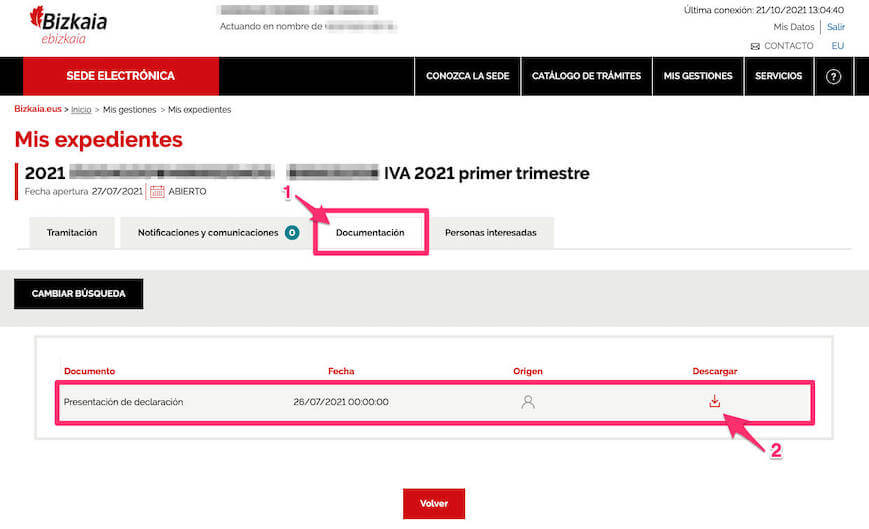Screen dimensions: 869x529
Task: Click the CONTACTO link
Action: [x=789, y=46]
